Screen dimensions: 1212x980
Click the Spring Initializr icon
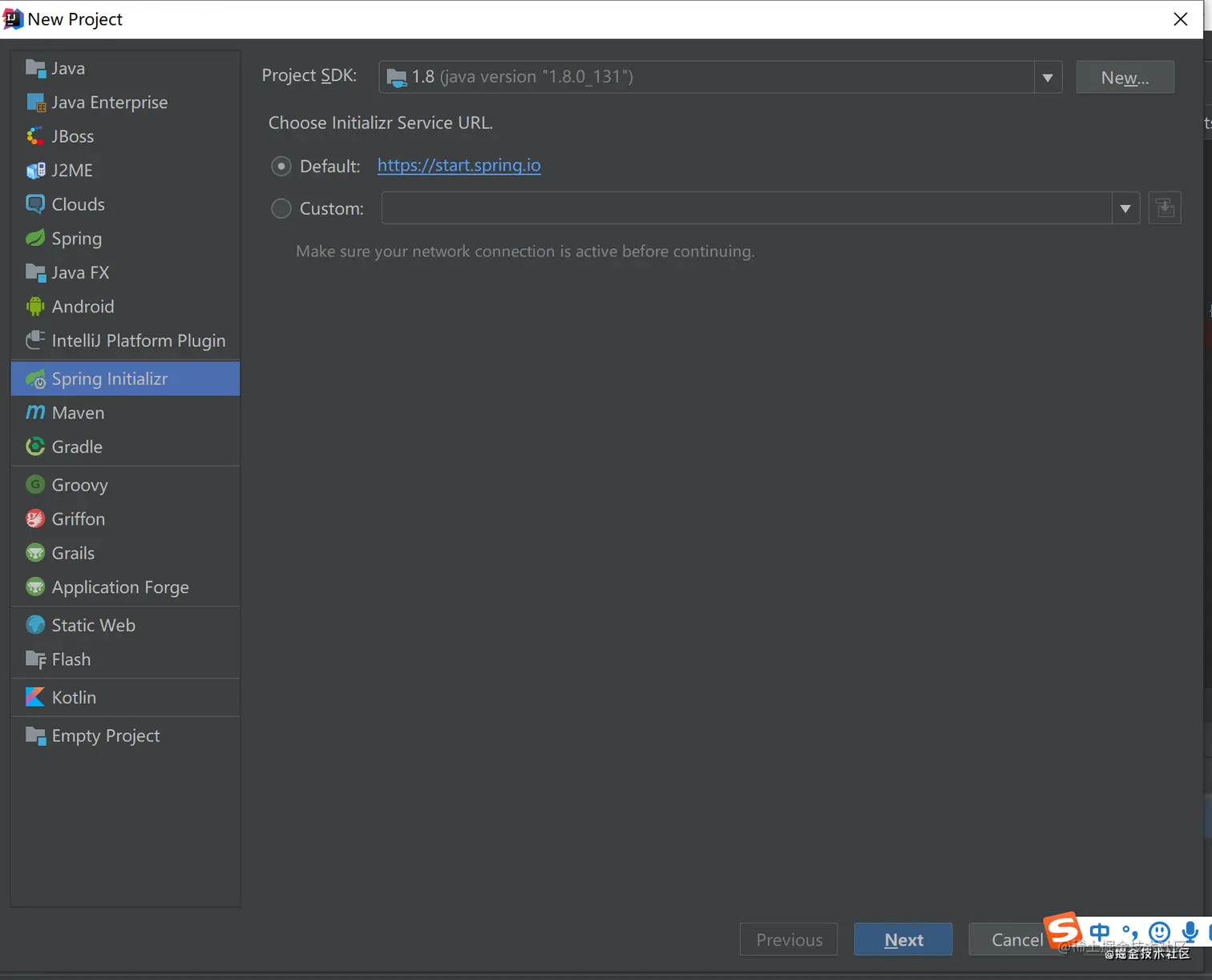(x=35, y=379)
